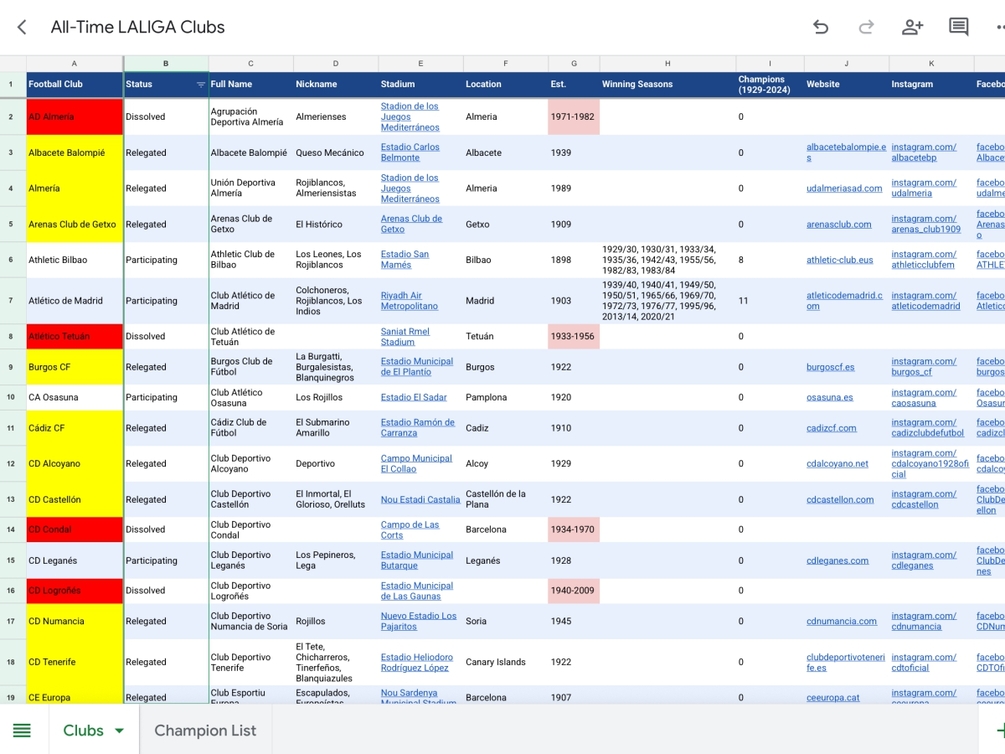Open the athletic-club.eus website link

840,260
